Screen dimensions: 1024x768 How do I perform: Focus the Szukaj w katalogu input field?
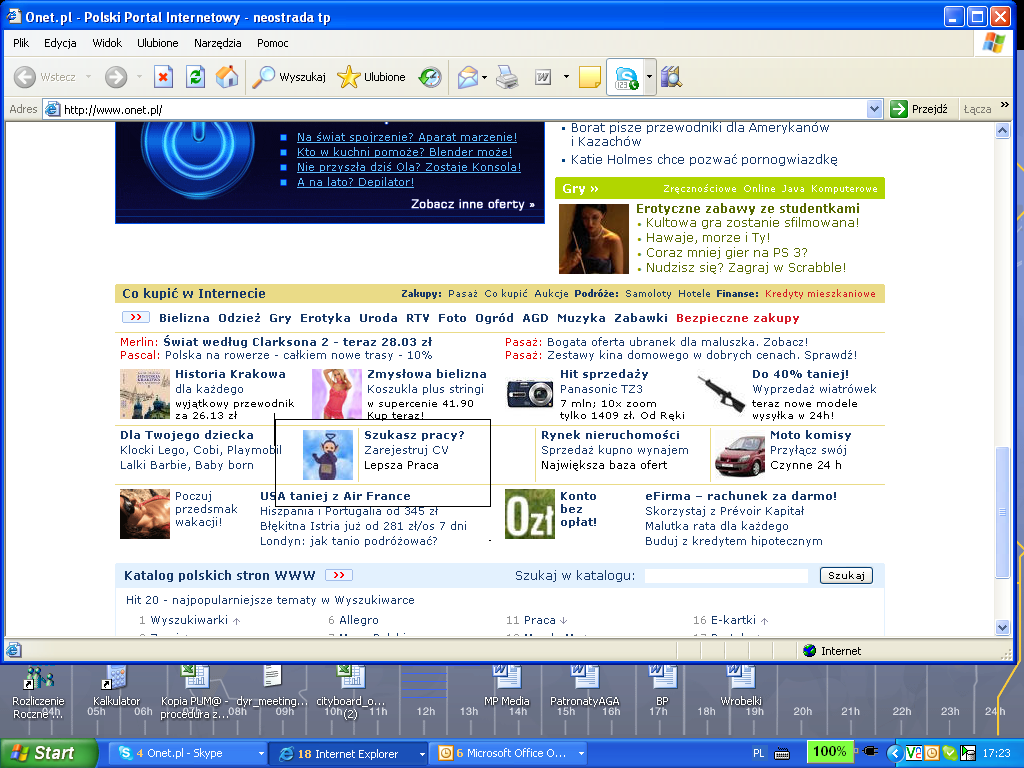[x=726, y=575]
